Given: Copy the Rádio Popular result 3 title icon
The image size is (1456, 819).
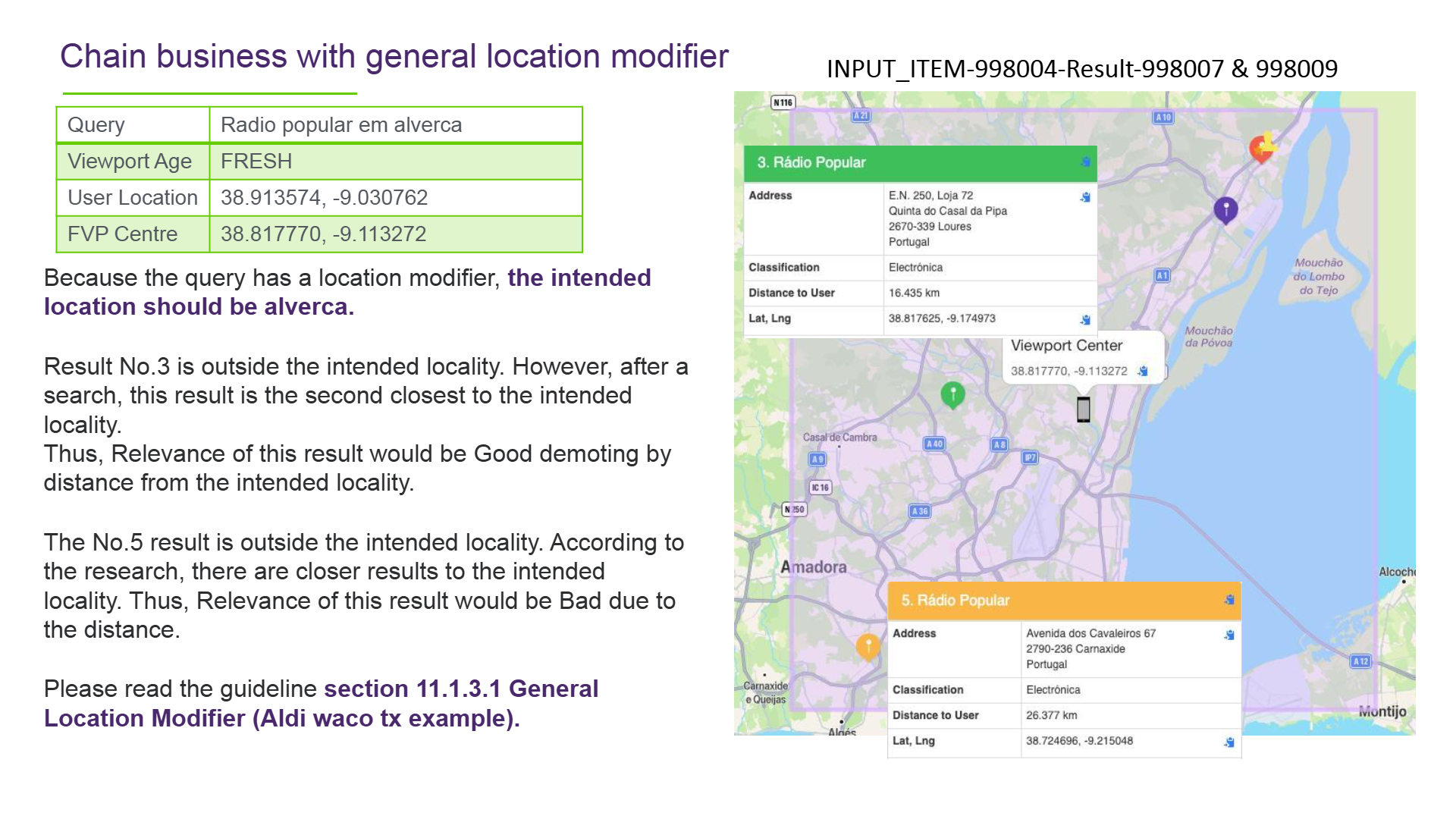Looking at the screenshot, I should click(x=1085, y=162).
